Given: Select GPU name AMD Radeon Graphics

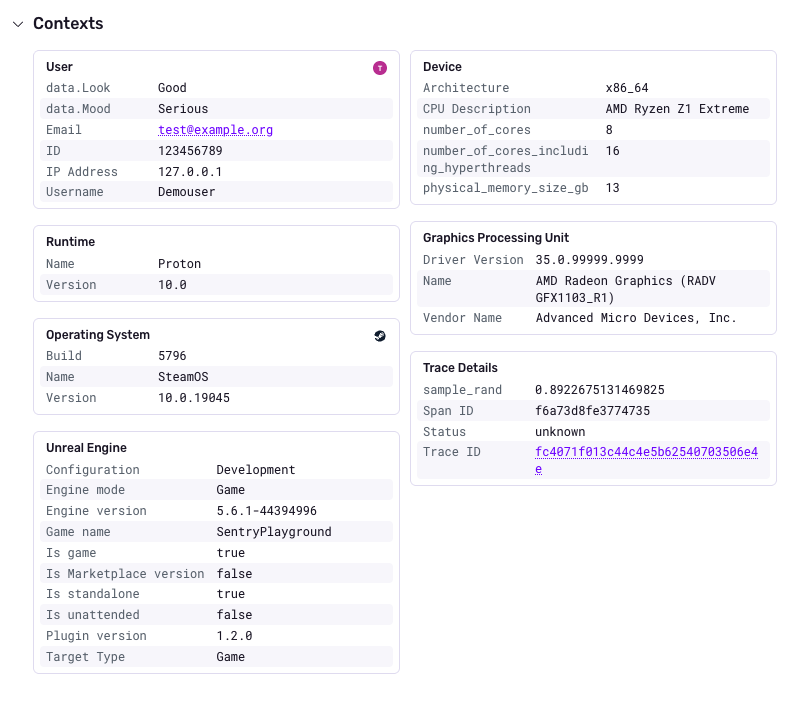Looking at the screenshot, I should pos(626,289).
